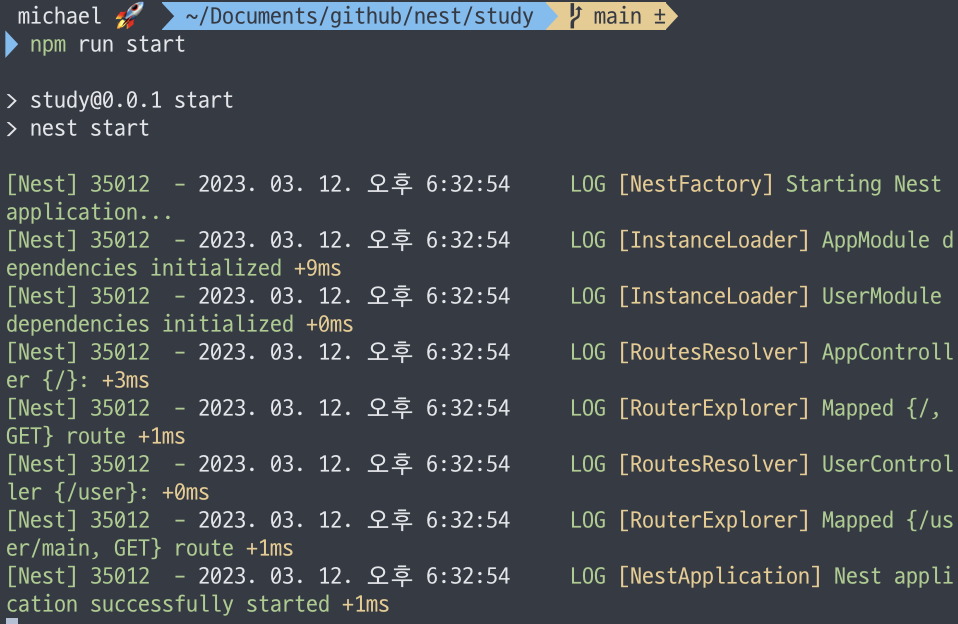This screenshot has width=958, height=624.
Task: Click the timestamp on the NestFactory line
Action: coord(354,184)
